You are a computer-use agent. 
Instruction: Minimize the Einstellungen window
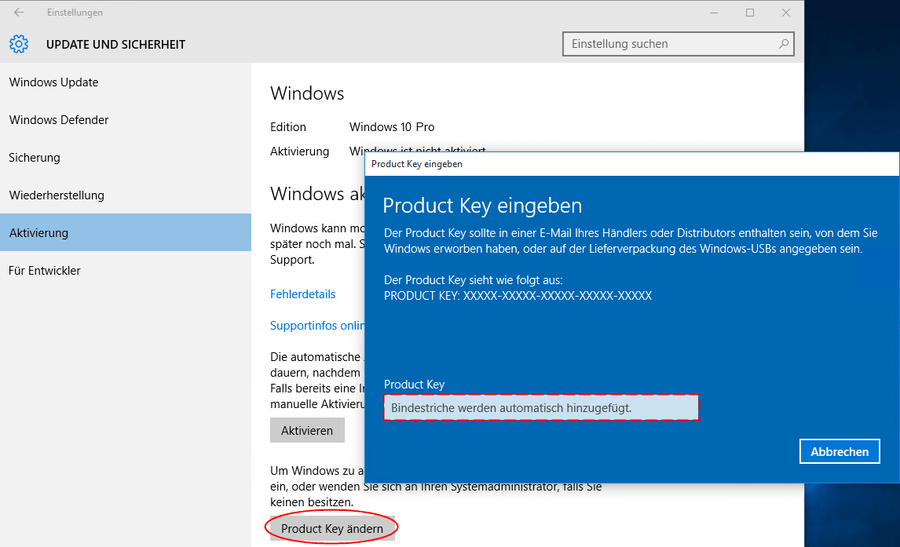coord(713,13)
